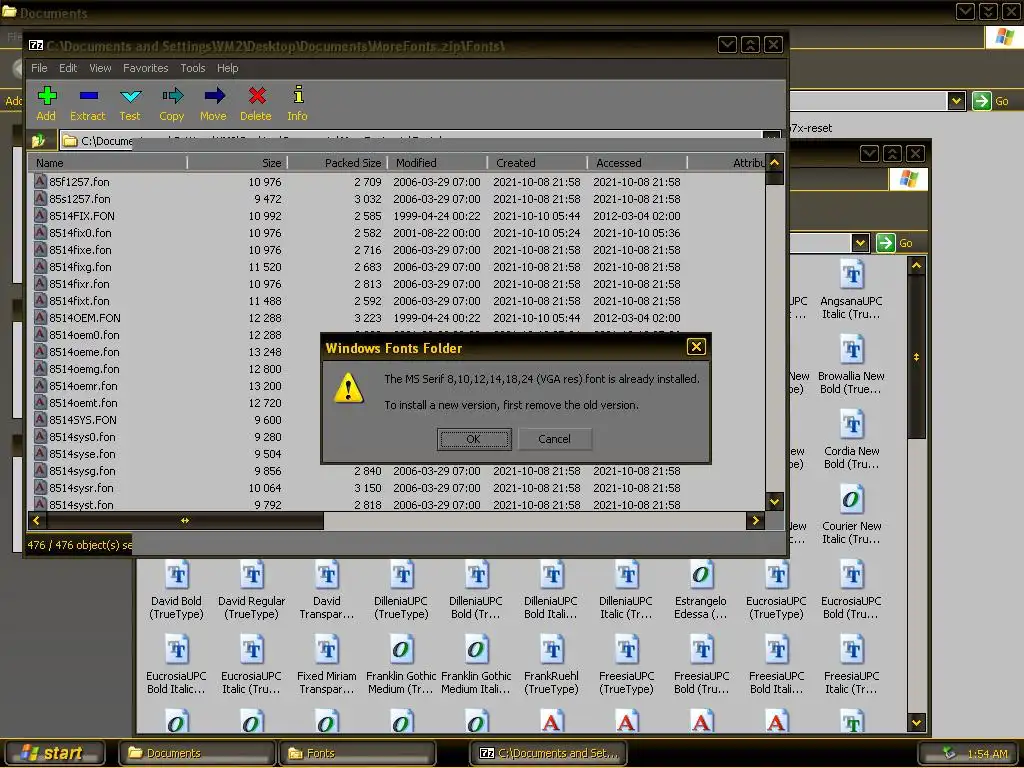Select the DilleniaUPC Italic font icon

[626, 575]
